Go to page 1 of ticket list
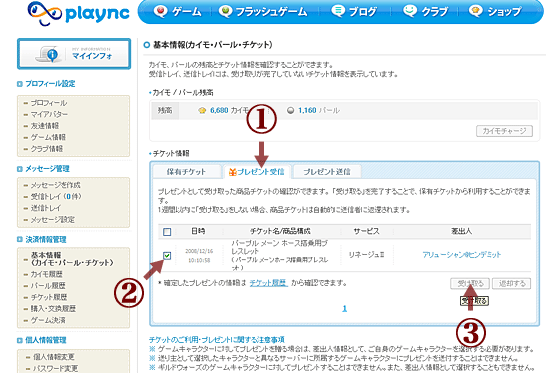560x373 pixels. click(x=344, y=309)
